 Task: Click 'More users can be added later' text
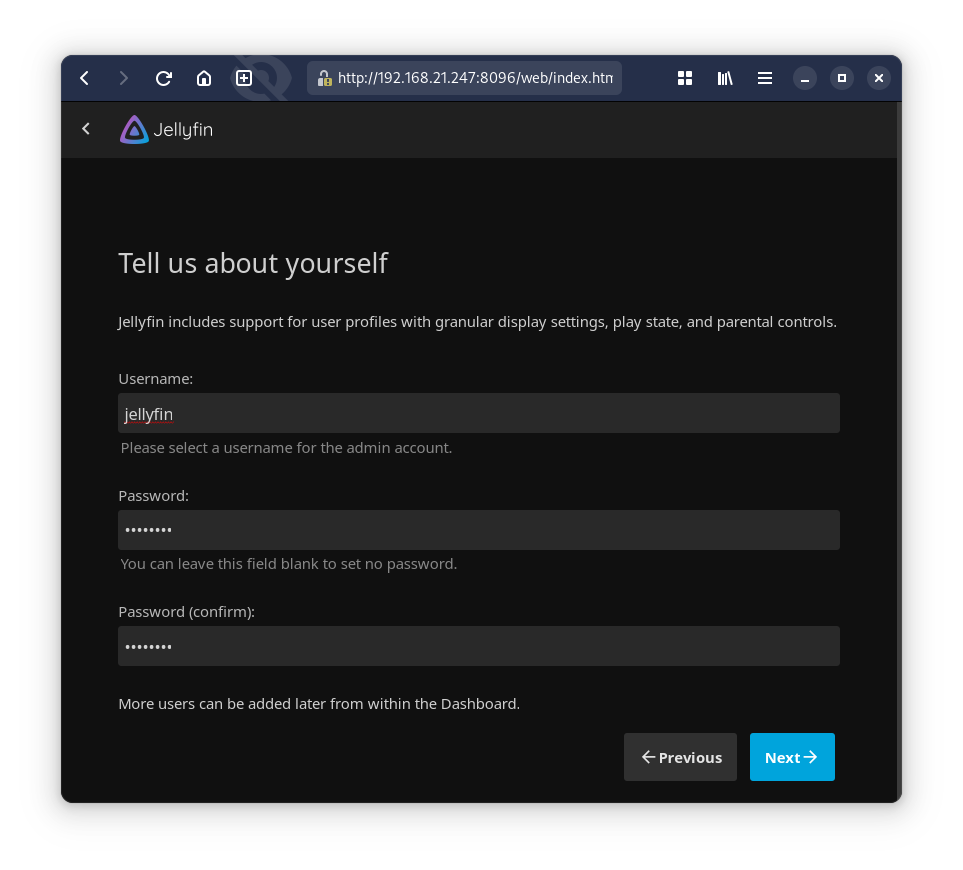pyautogui.click(x=319, y=704)
